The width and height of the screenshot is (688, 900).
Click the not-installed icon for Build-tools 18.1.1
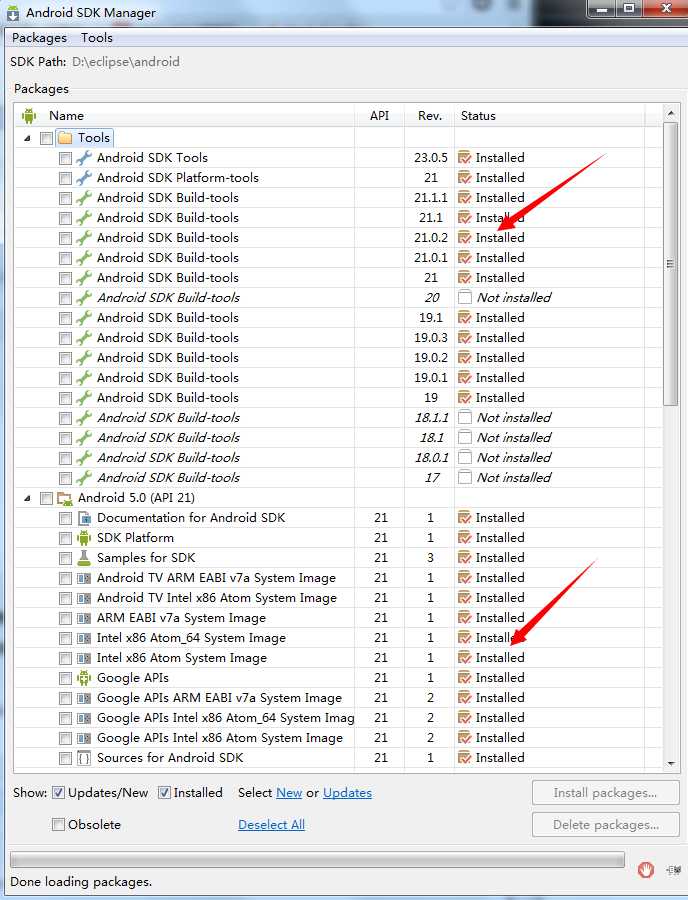coord(465,417)
